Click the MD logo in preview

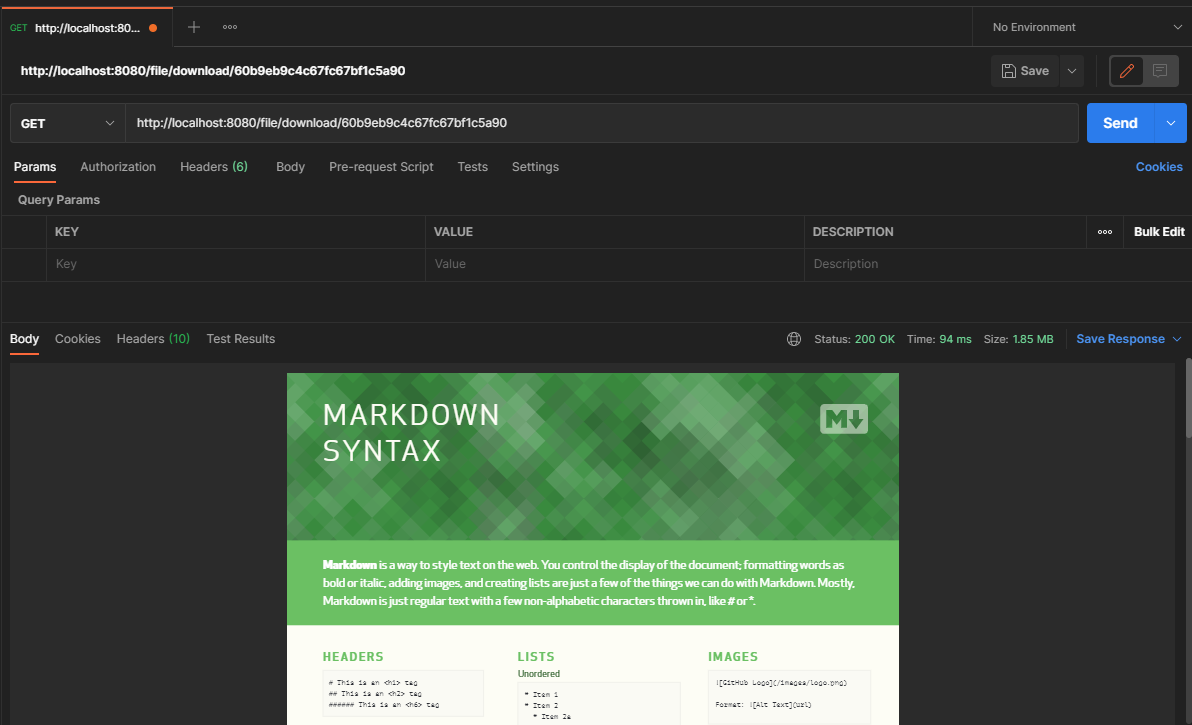[x=844, y=419]
